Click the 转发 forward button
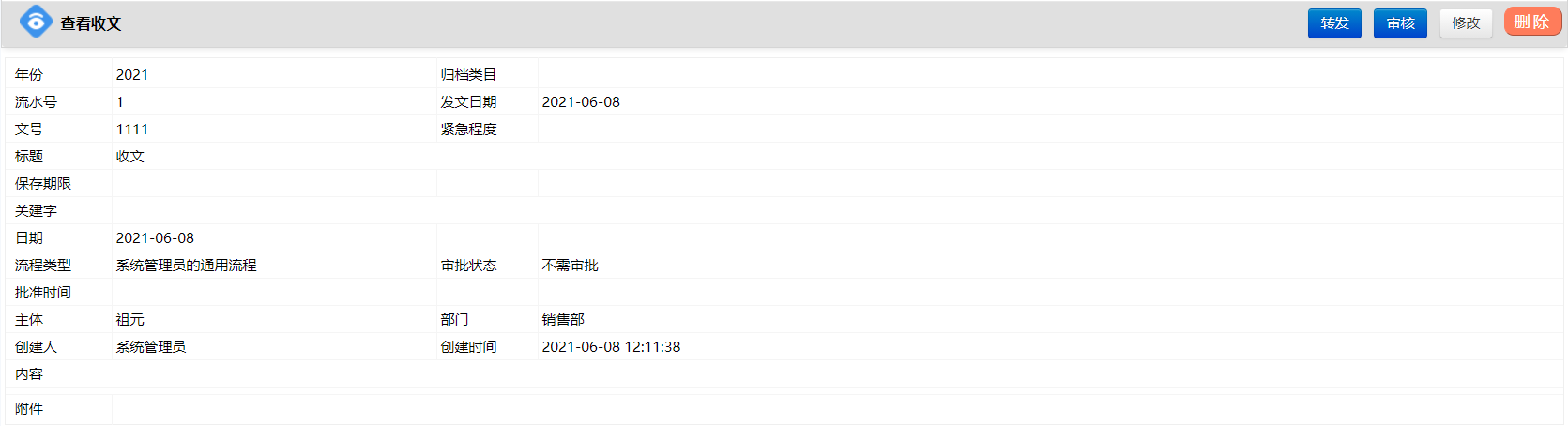The image size is (1568, 426). tap(1334, 23)
